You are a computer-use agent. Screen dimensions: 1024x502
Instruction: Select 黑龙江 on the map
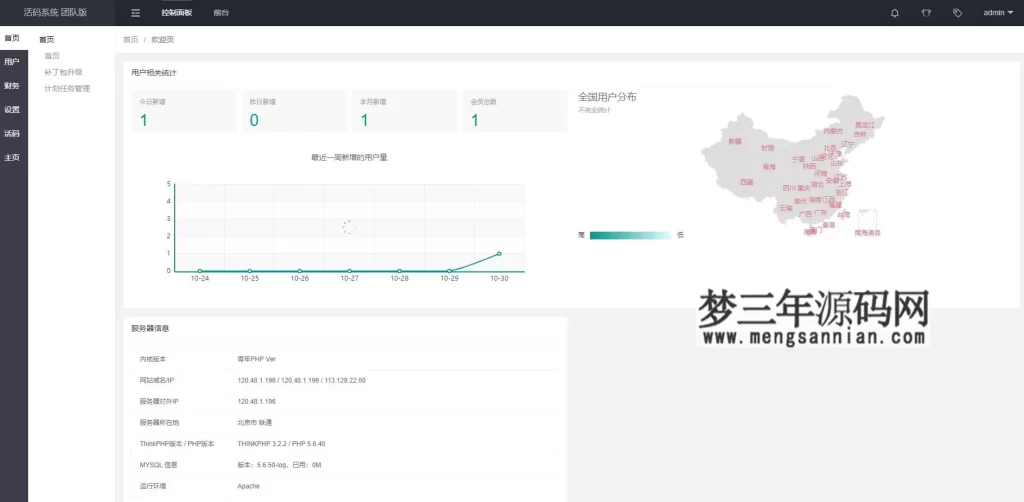[865, 125]
